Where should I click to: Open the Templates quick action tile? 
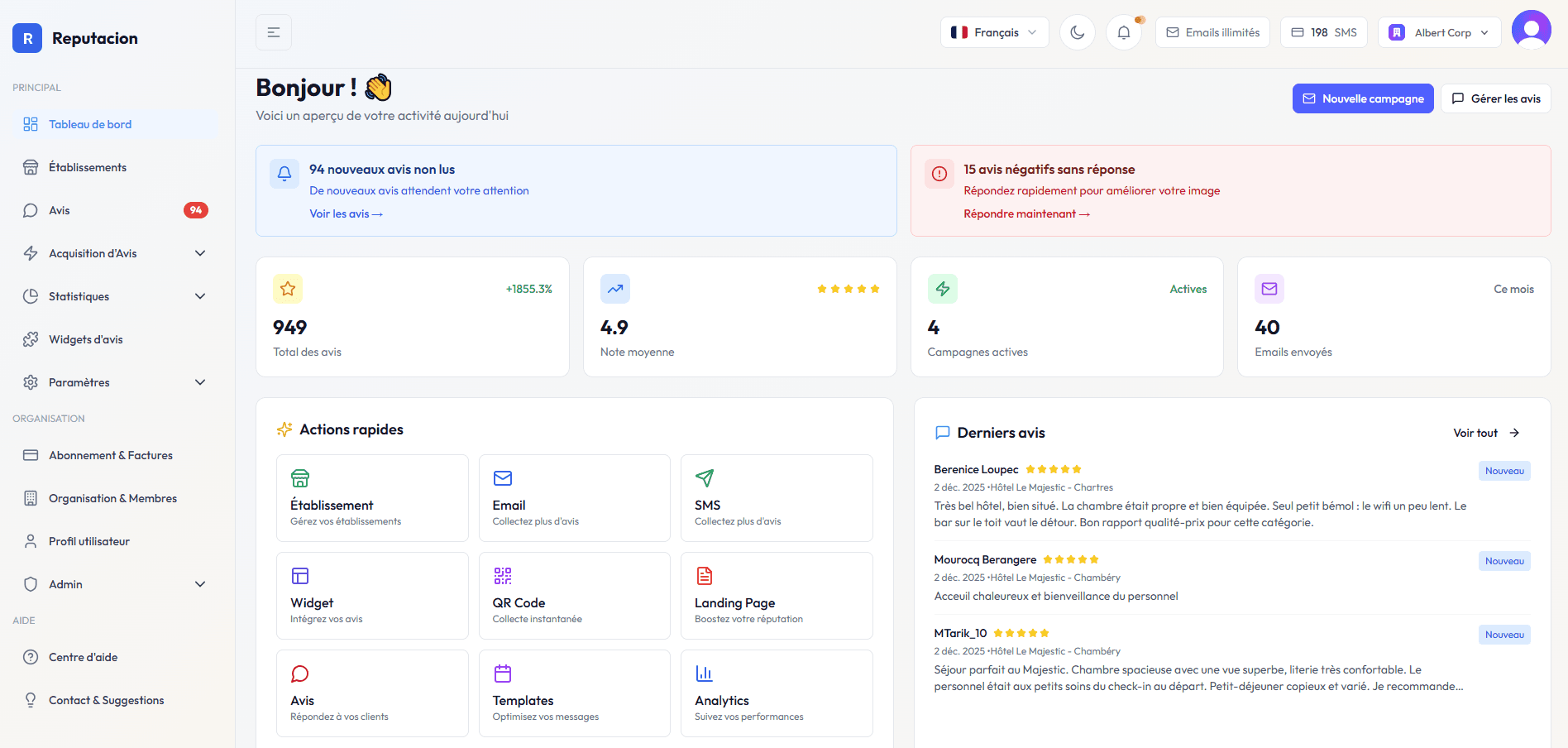coord(574,693)
